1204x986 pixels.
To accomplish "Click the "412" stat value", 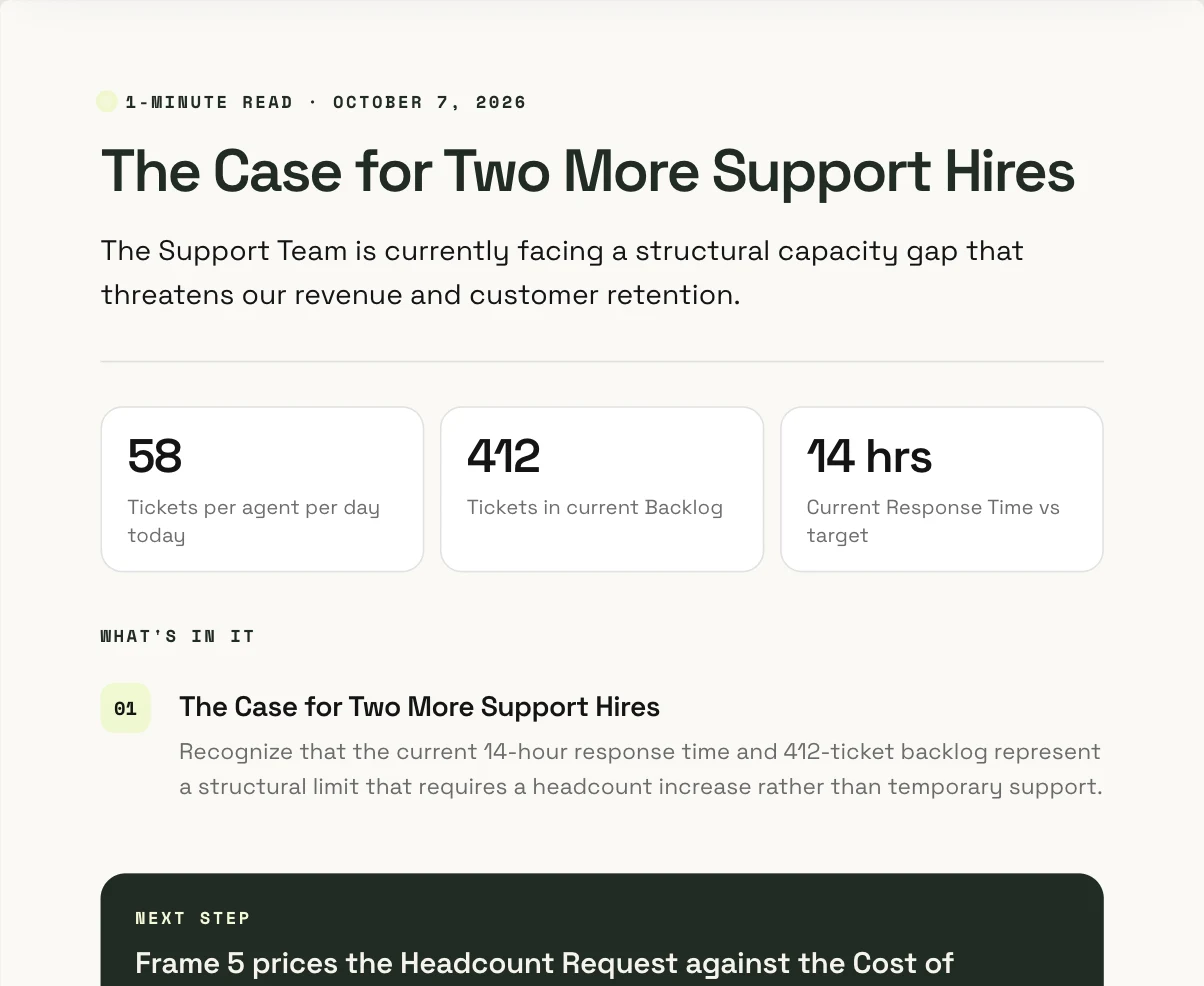I will [x=504, y=456].
